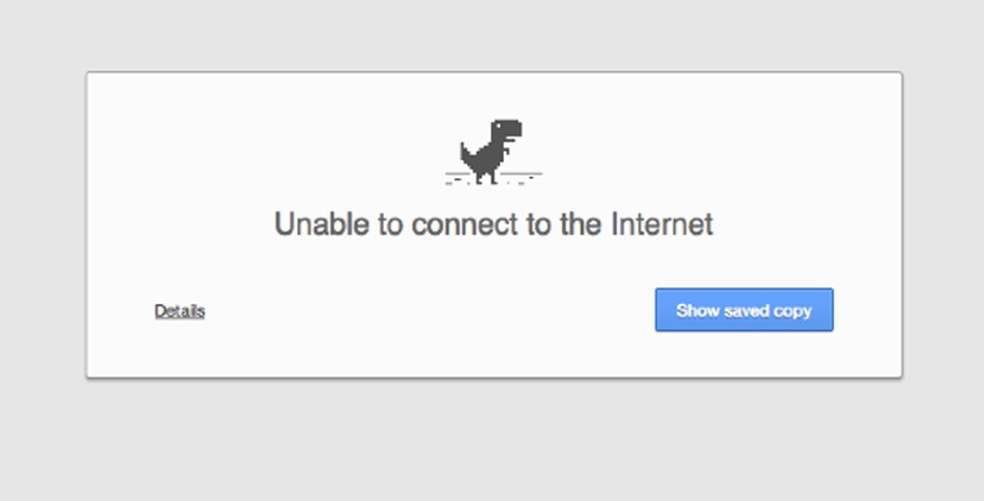Click the Show saved copy button
This screenshot has height=501, width=984.
point(744,310)
